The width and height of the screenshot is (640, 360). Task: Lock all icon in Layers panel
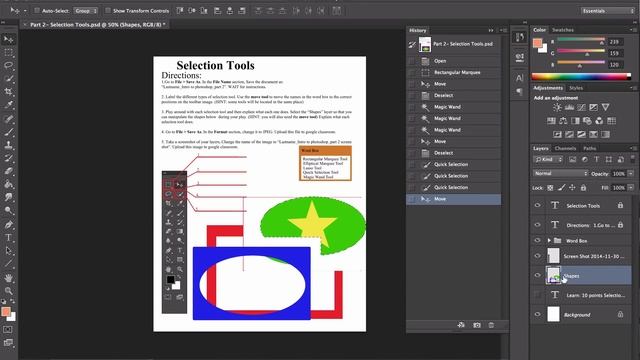583,188
